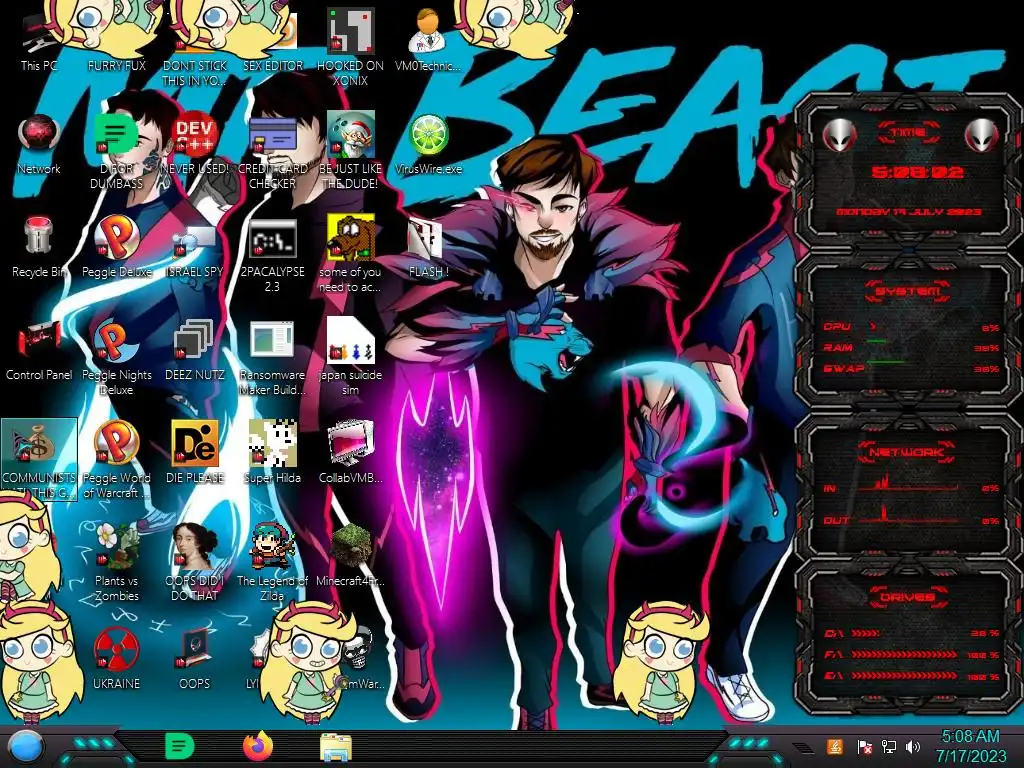This screenshot has height=768, width=1024.
Task: Open the network status tray icon
Action: [888, 746]
